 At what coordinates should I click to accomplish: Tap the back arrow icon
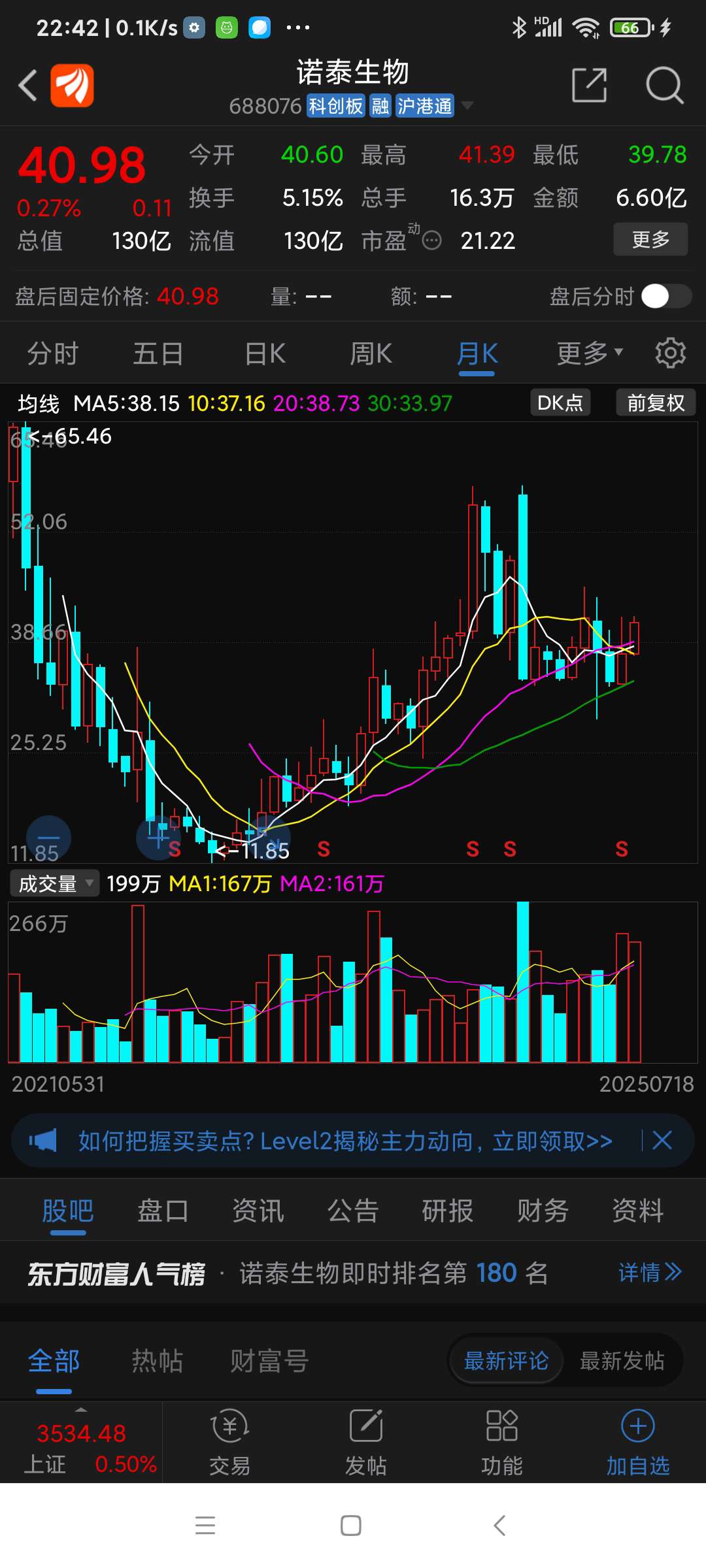coord(28,86)
